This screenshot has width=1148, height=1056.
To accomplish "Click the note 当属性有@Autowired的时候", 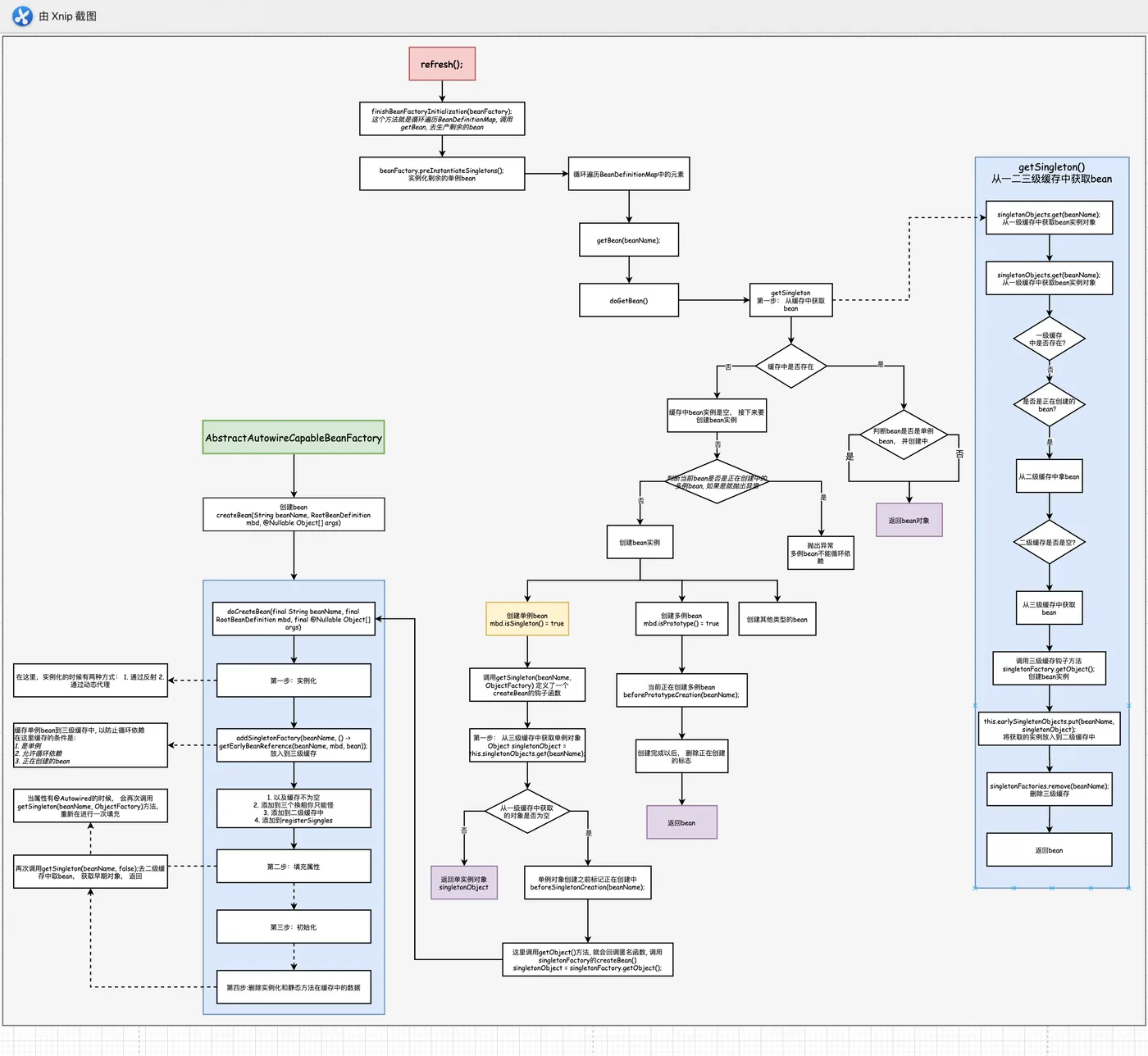I will pyautogui.click(x=90, y=806).
